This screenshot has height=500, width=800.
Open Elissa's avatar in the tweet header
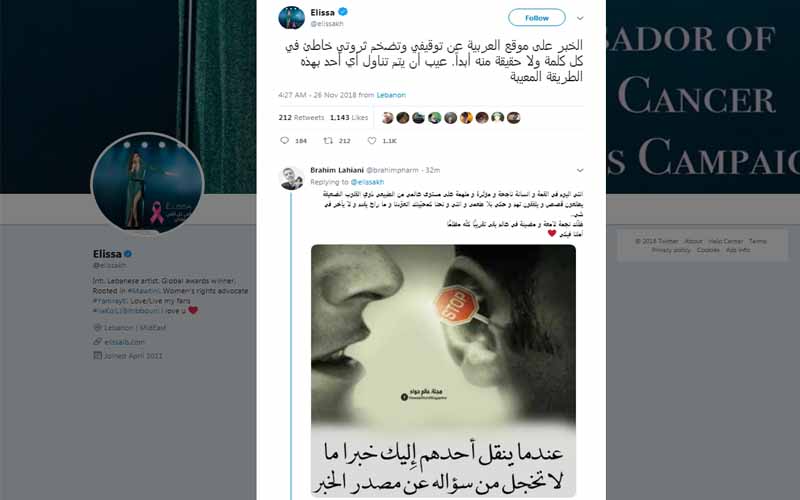291,18
